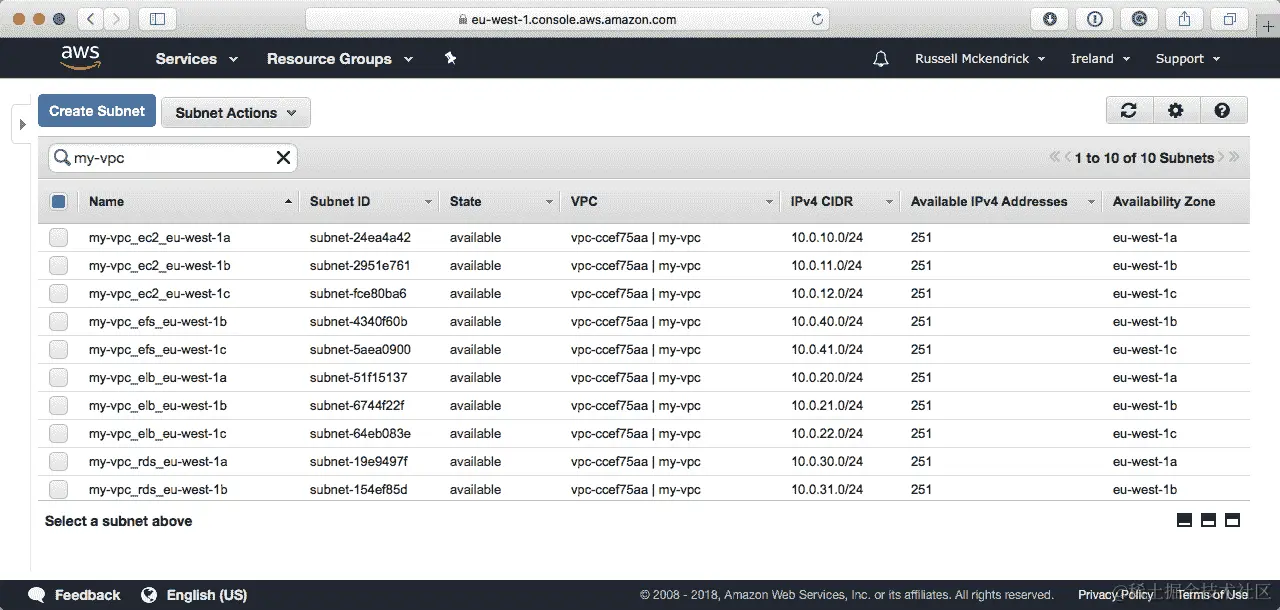Open the Support menu
The height and width of the screenshot is (610, 1280).
pyautogui.click(x=1188, y=59)
